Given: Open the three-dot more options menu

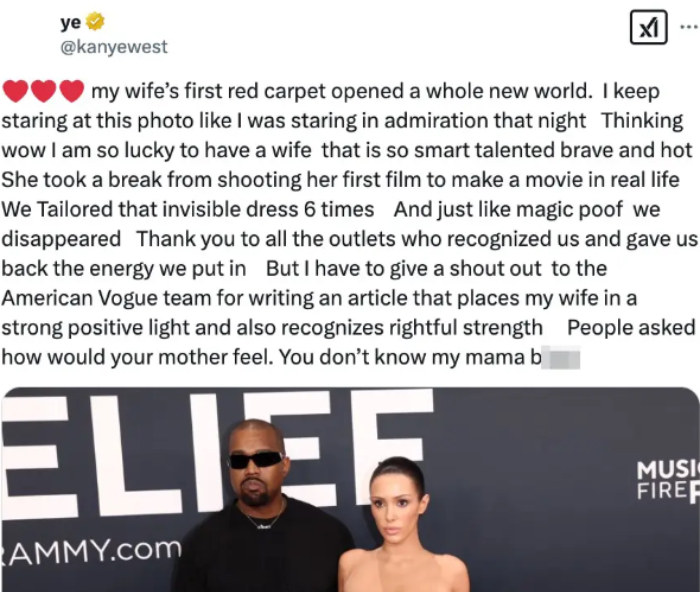Looking at the screenshot, I should click(x=690, y=28).
